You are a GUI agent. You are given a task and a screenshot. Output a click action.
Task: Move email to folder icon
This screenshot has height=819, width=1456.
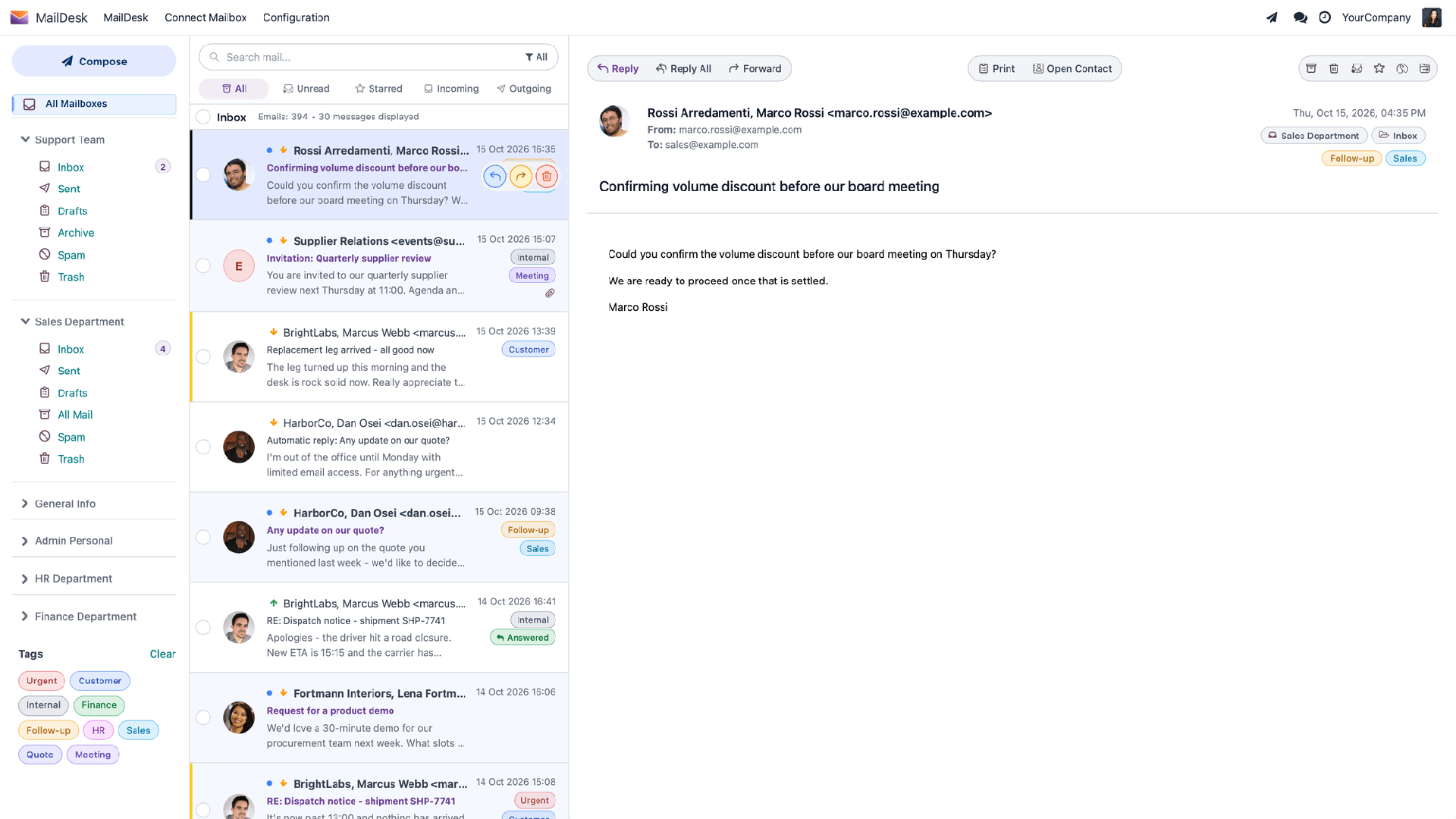1425,68
